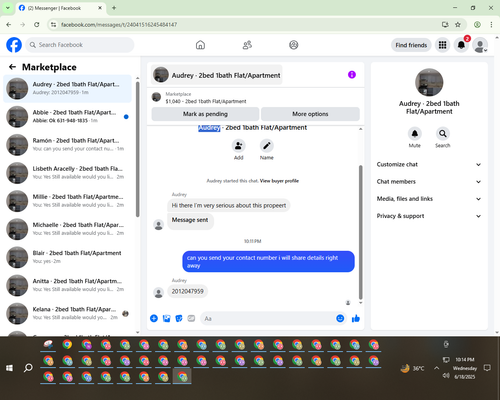Open Abbie's 2bed 1bath conversation
This screenshot has width=500, height=400.
[x=67, y=117]
